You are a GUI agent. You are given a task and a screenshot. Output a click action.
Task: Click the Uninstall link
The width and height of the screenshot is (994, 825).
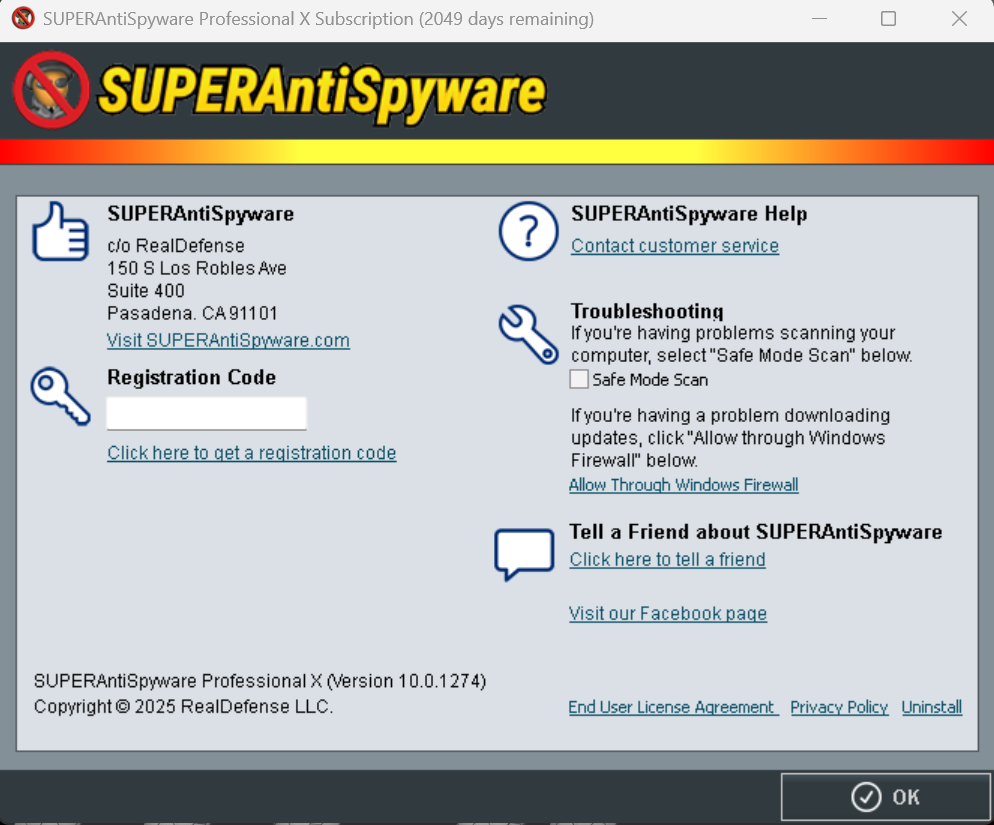coord(931,707)
